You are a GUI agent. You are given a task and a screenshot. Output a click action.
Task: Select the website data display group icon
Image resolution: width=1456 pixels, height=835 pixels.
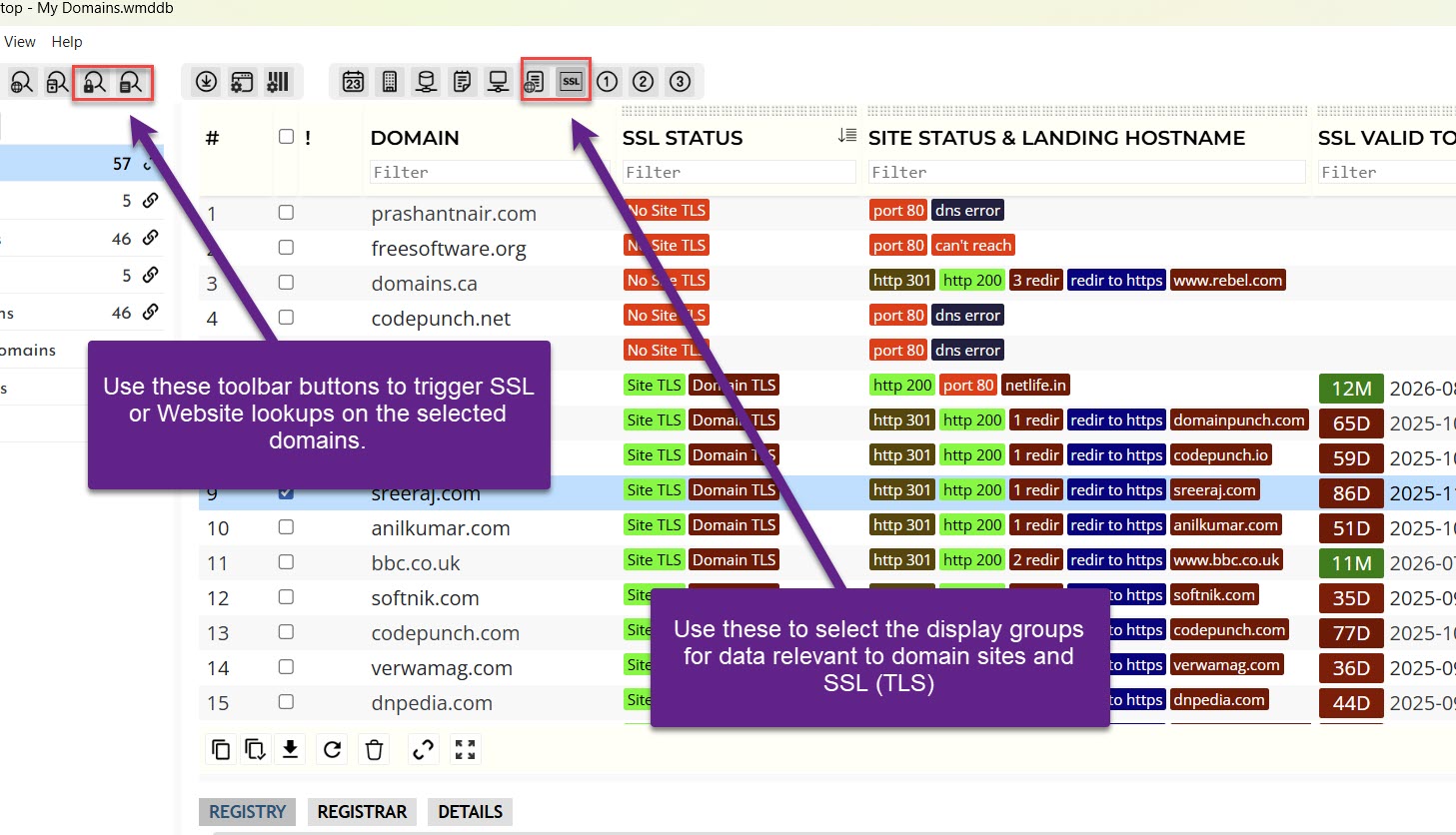(x=535, y=82)
